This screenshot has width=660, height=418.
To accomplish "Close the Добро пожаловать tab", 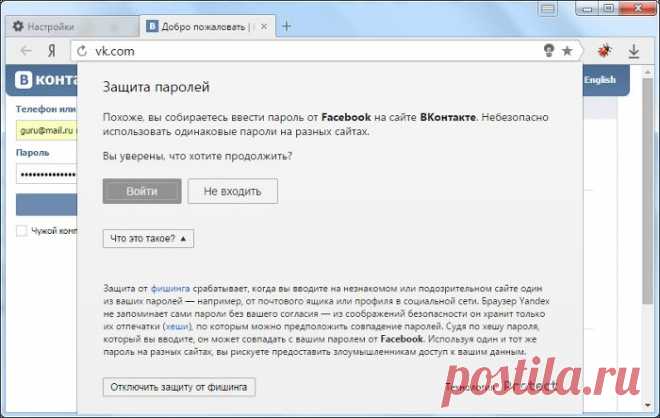I will pyautogui.click(x=263, y=27).
